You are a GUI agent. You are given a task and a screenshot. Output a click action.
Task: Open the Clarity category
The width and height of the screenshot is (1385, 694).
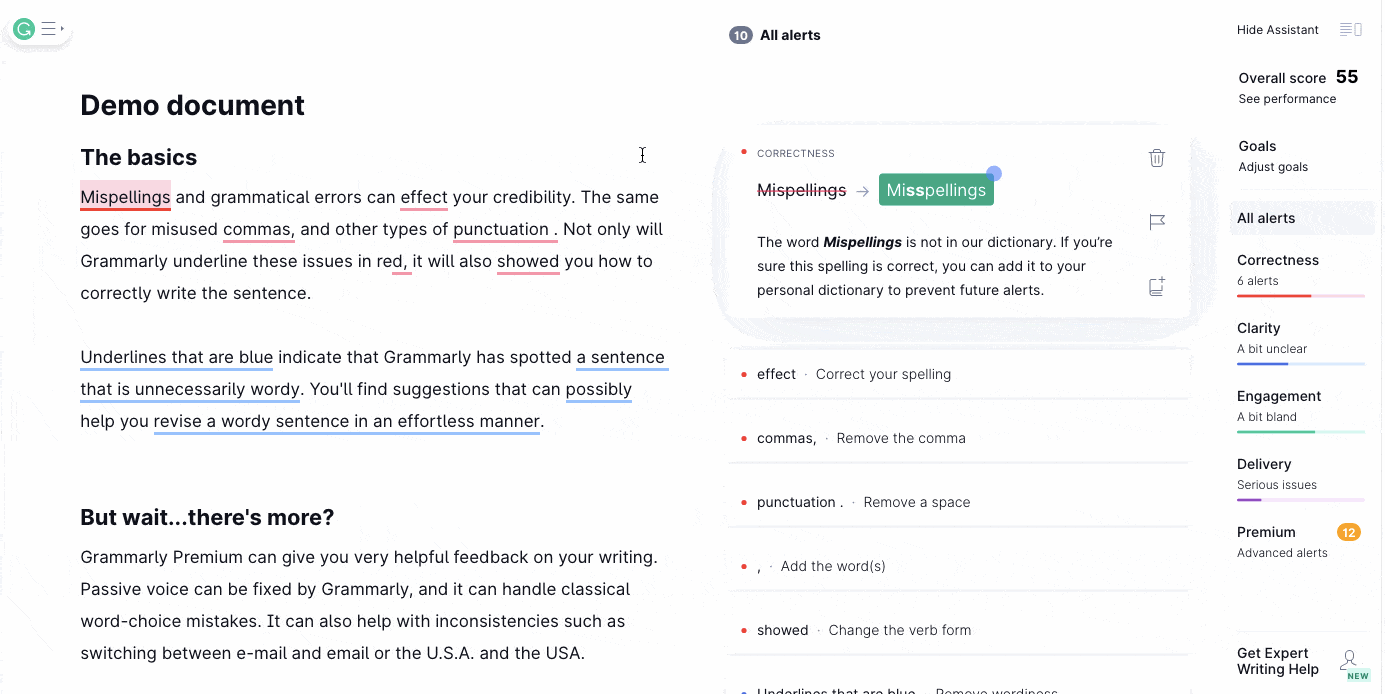(x=1259, y=328)
